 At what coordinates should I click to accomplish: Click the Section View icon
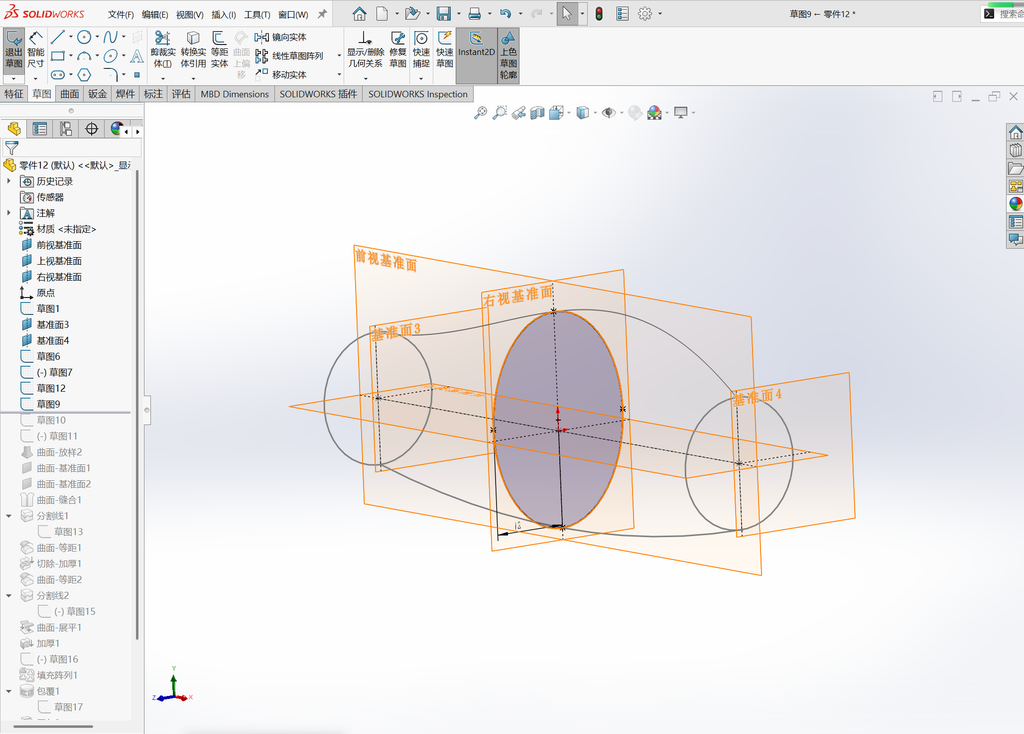[x=537, y=113]
